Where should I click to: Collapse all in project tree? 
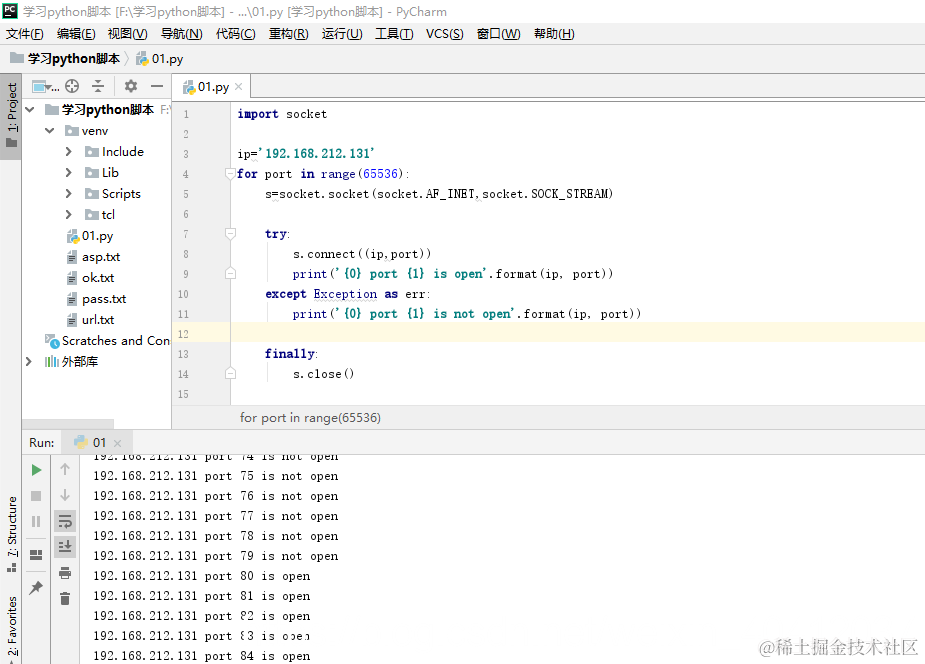pos(98,87)
